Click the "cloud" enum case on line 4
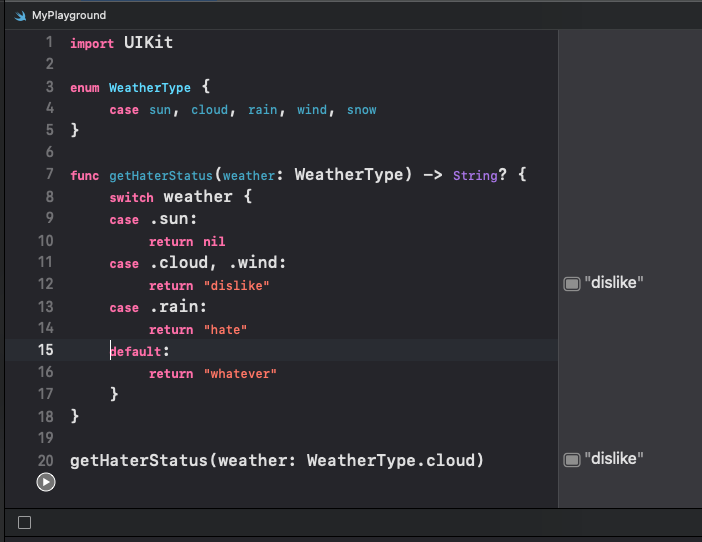The image size is (702, 542). (210, 110)
